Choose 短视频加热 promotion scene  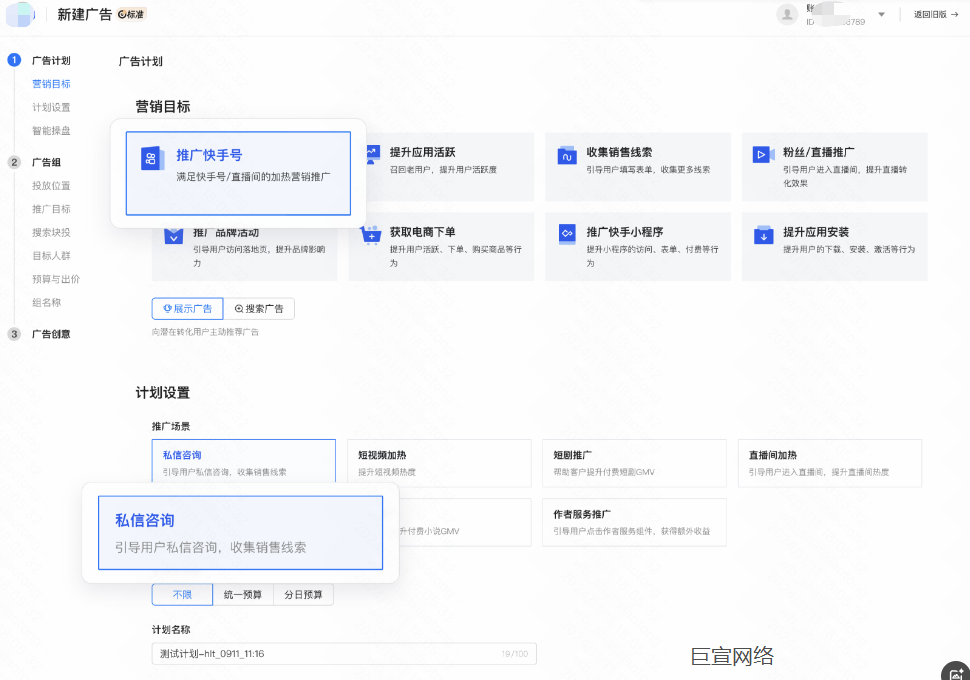point(439,463)
